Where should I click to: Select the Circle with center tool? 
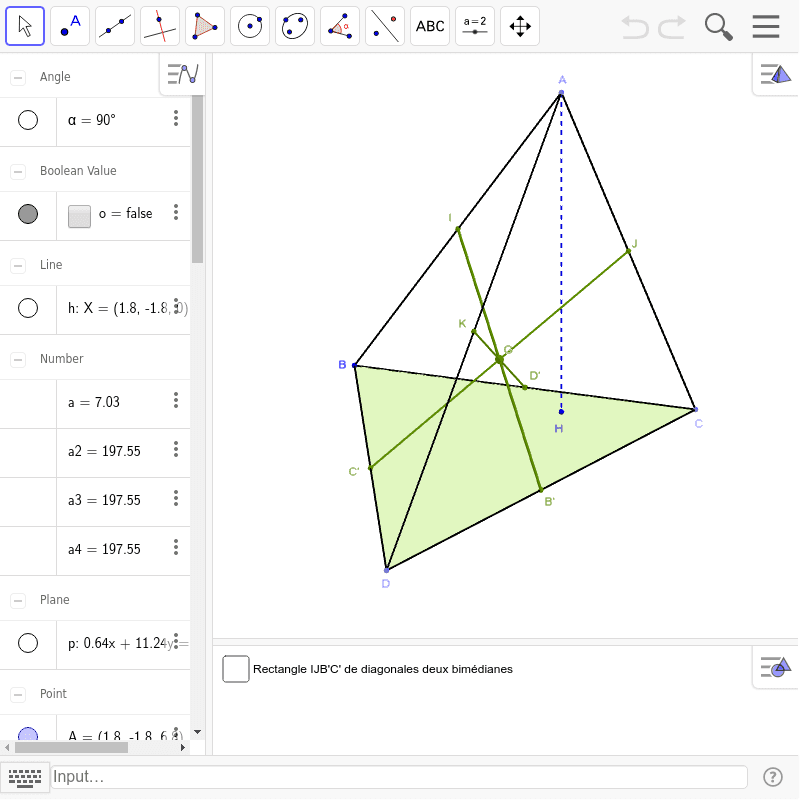(x=250, y=26)
